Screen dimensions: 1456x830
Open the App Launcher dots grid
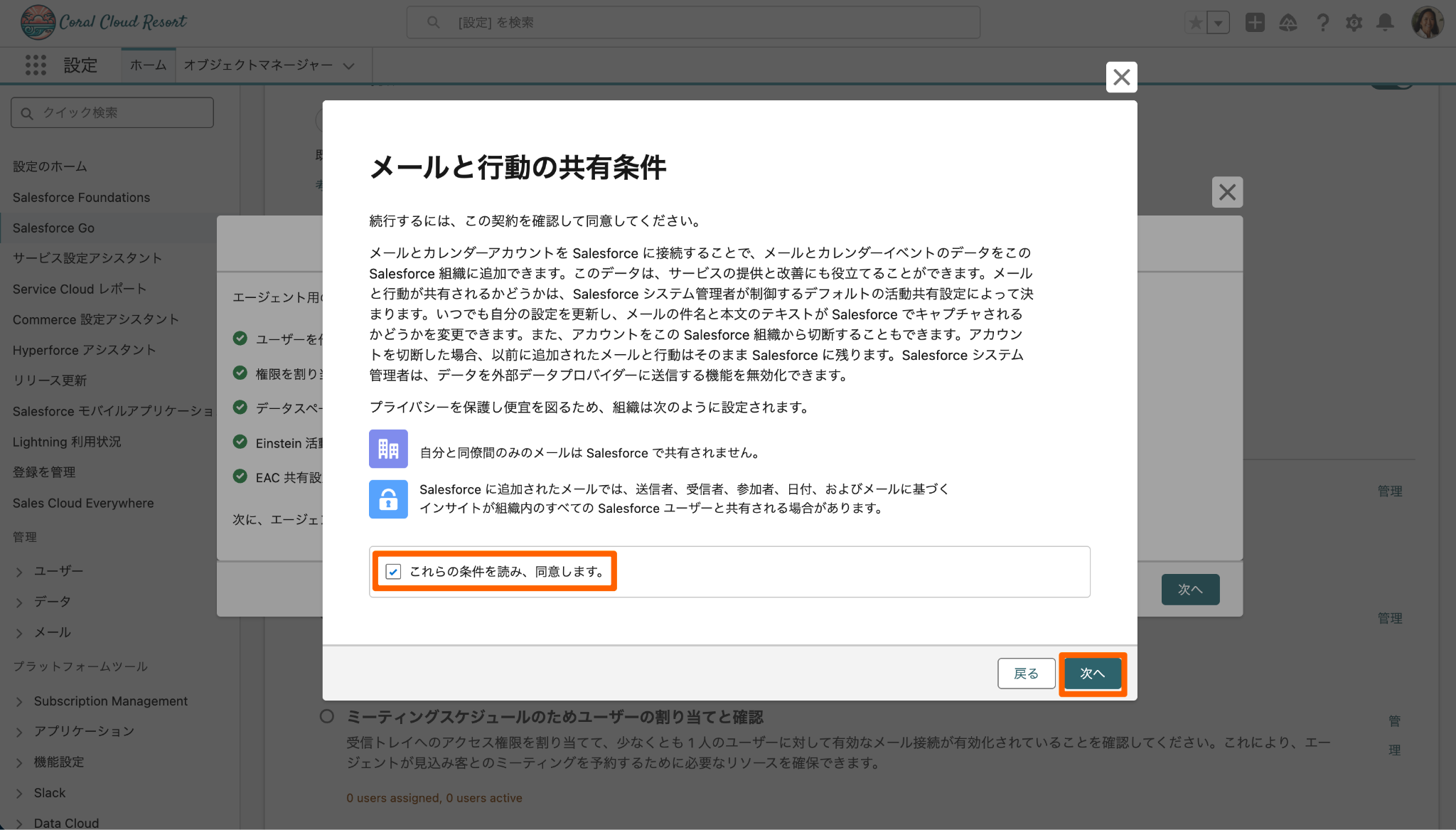[36, 65]
